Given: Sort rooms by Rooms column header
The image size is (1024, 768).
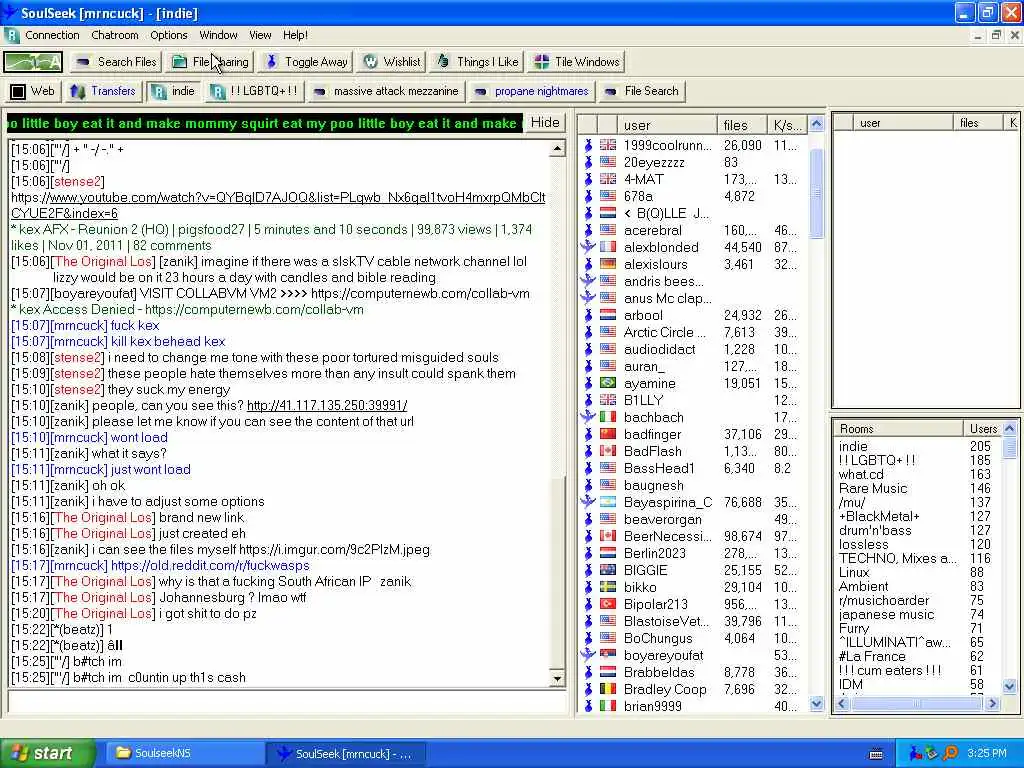Looking at the screenshot, I should coord(899,428).
